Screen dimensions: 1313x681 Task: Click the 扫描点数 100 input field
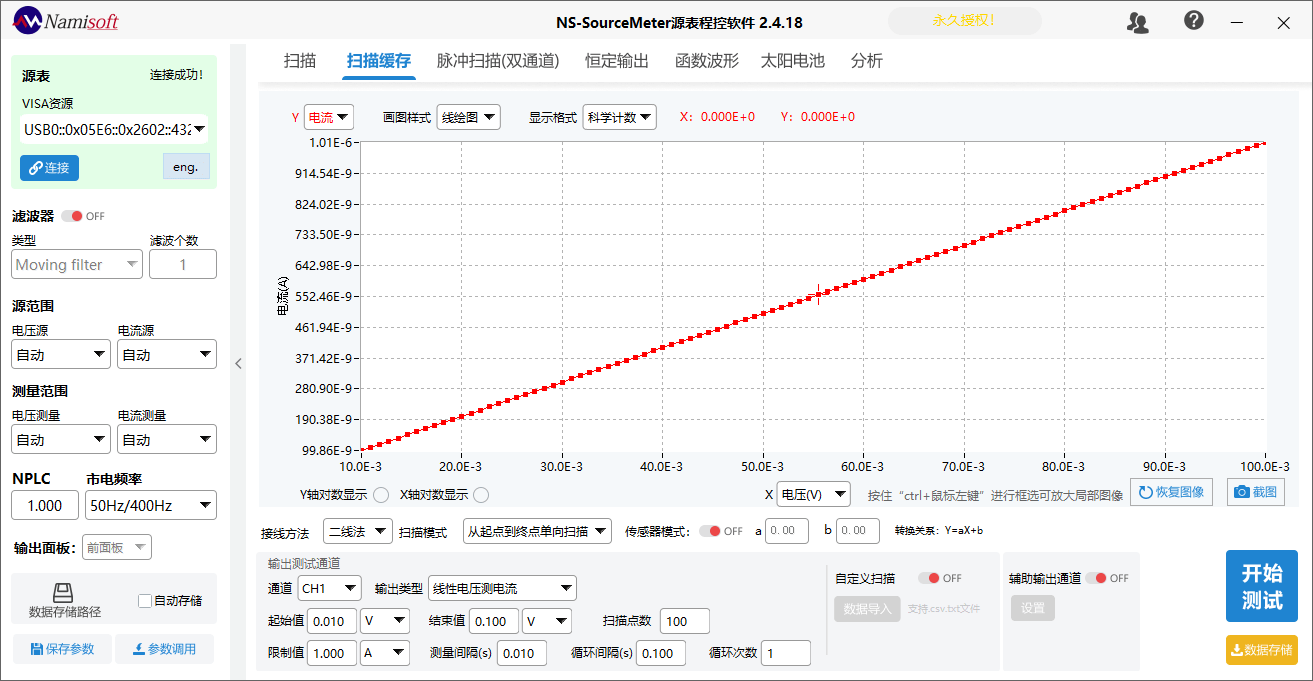click(685, 621)
